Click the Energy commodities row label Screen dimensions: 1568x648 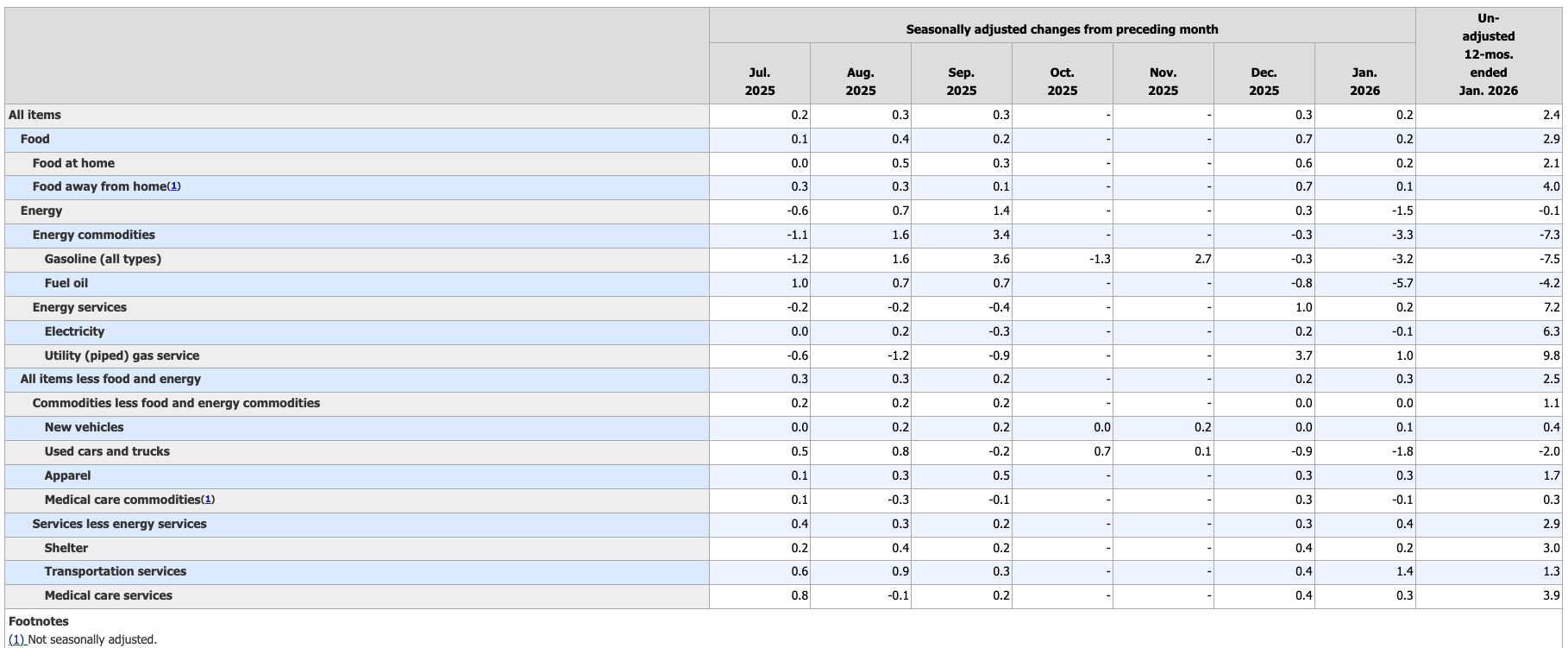point(94,235)
